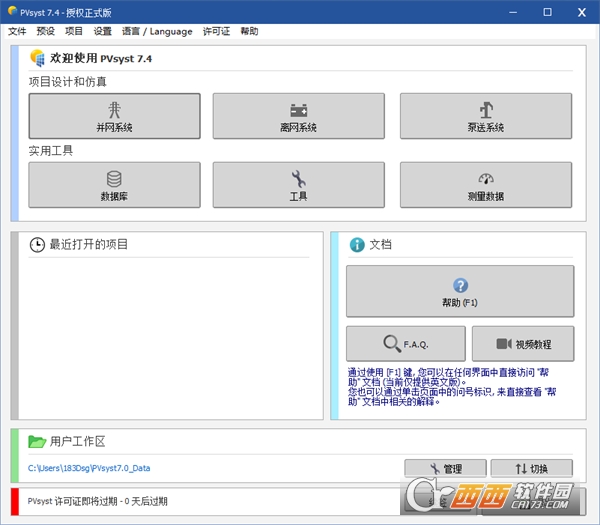Screen dimensions: 600x525
Task: Click the green folder workspace icon
Action: tap(37, 442)
